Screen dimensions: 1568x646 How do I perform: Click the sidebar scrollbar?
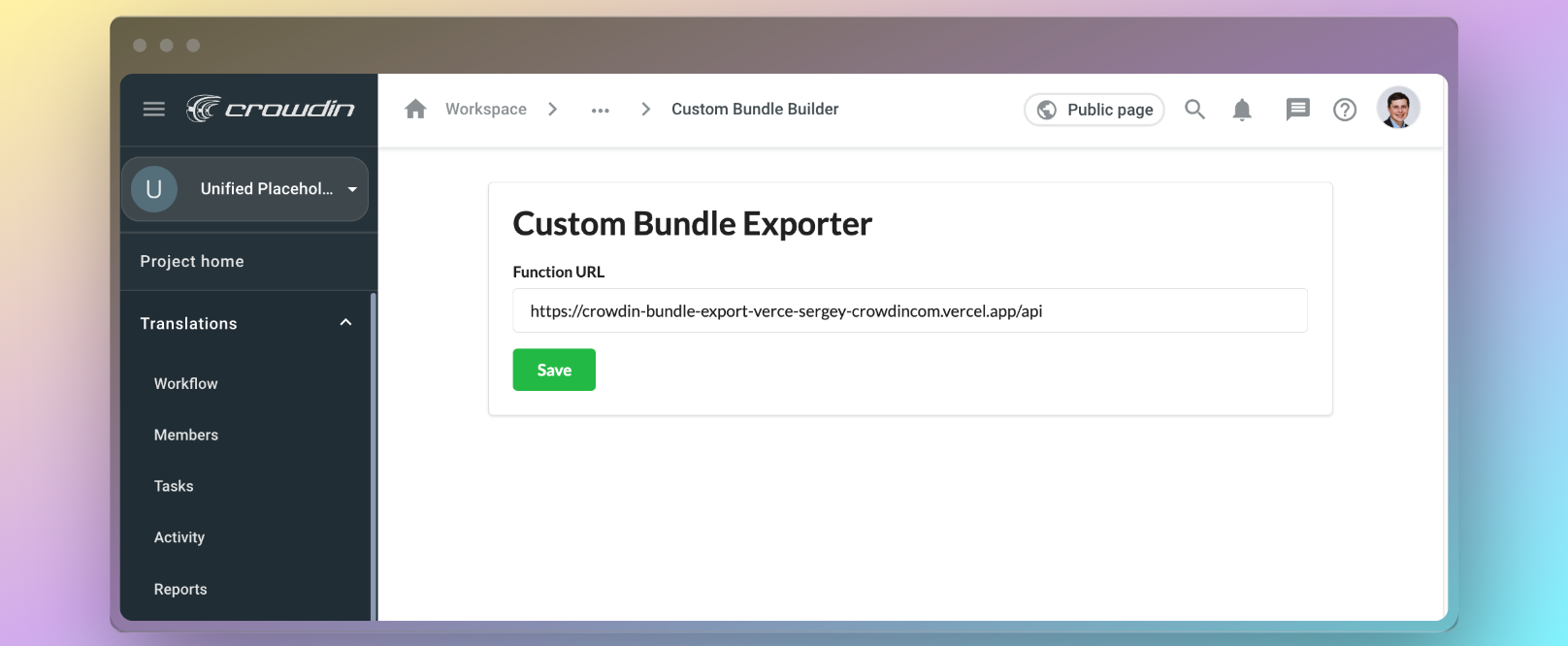coord(374,456)
